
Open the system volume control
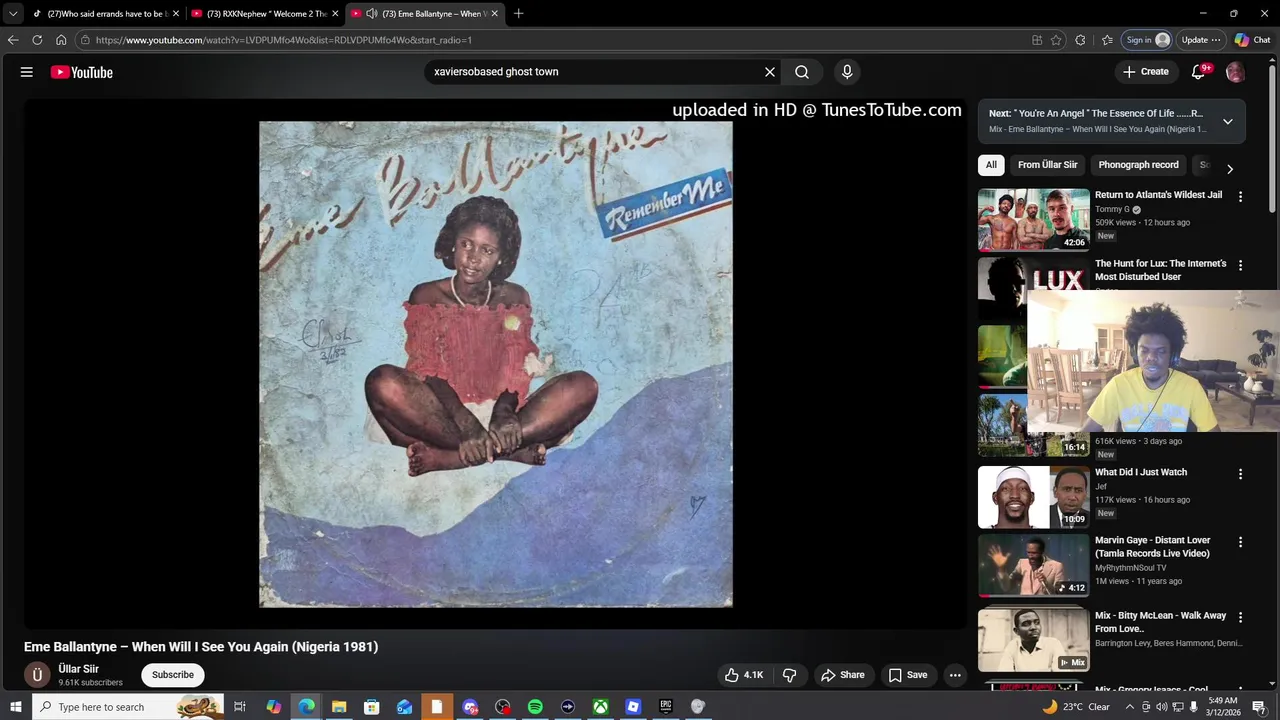[1162, 707]
